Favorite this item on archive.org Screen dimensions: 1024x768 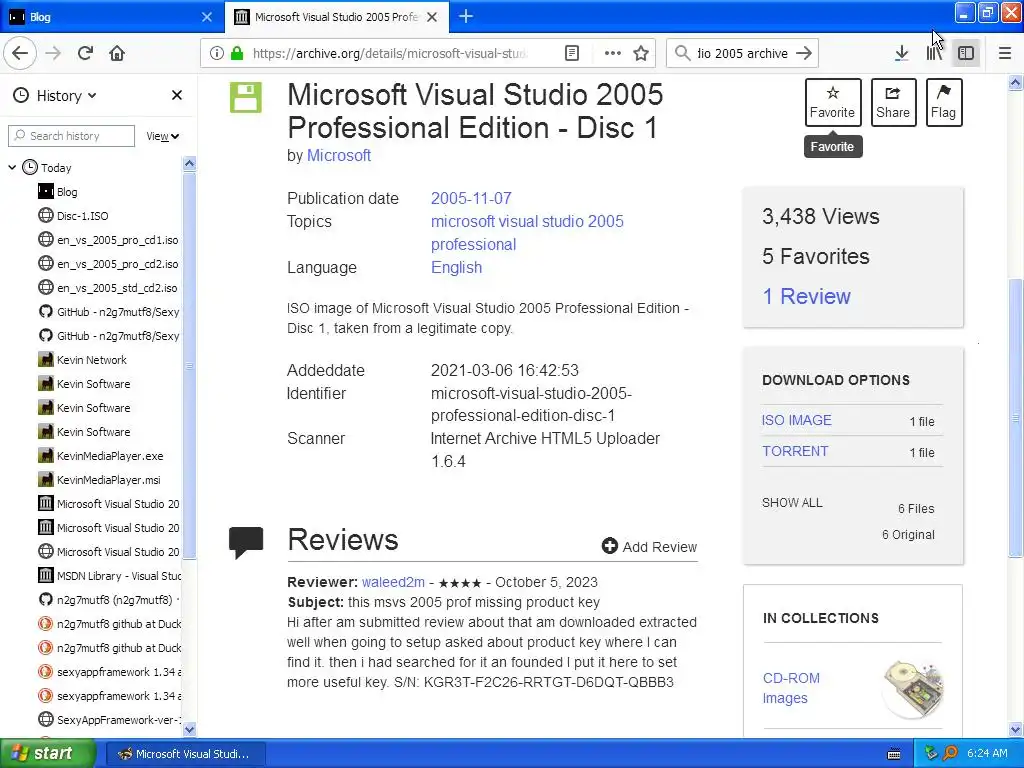tap(833, 102)
